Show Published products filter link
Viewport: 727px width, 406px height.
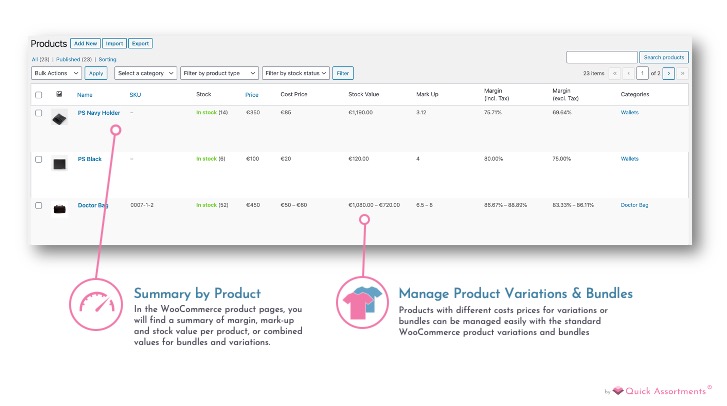pos(74,59)
